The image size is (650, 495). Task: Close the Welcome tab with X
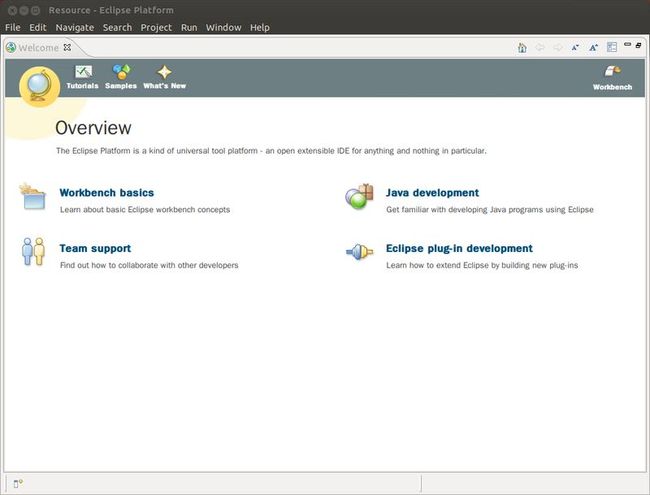[67, 47]
